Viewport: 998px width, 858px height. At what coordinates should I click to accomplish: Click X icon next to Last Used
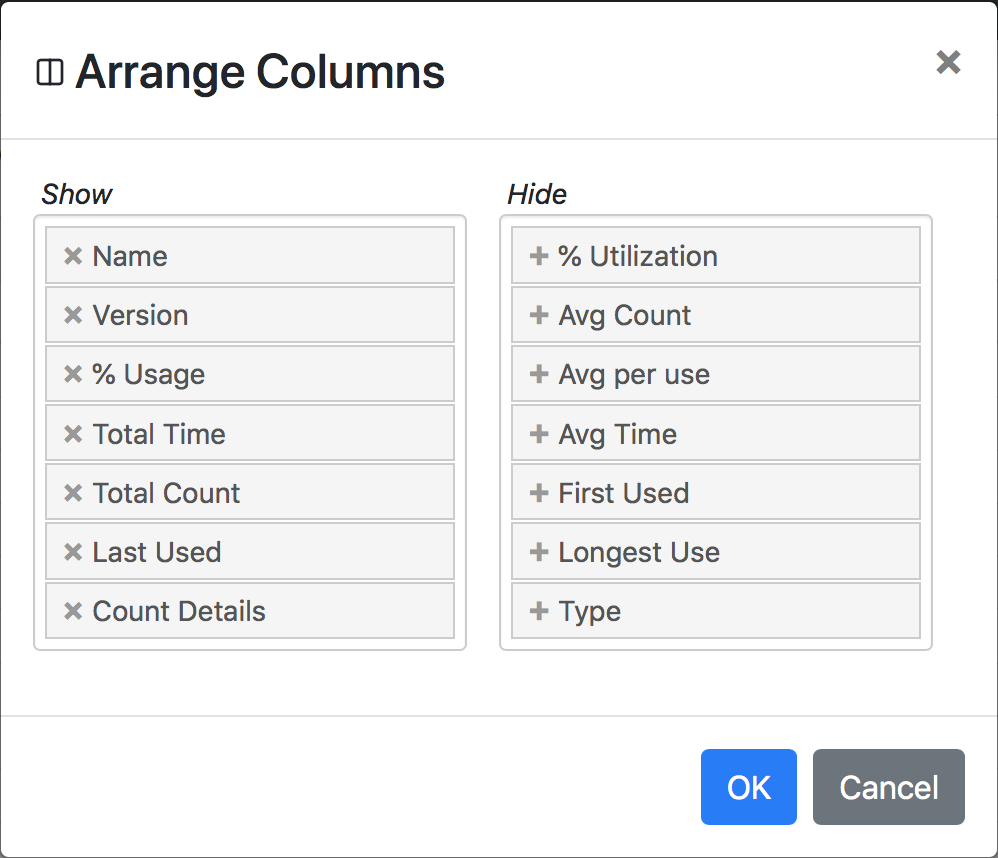click(73, 552)
